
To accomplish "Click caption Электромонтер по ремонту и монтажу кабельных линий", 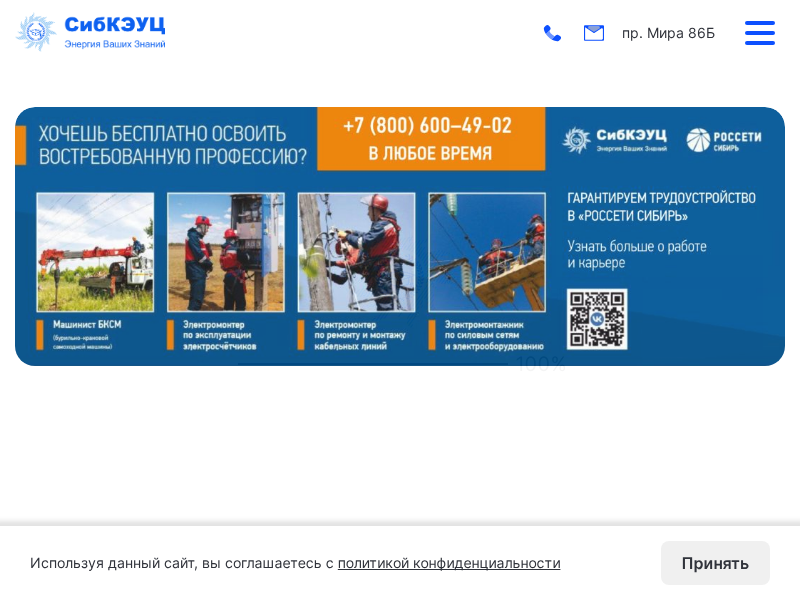I will [x=360, y=335].
